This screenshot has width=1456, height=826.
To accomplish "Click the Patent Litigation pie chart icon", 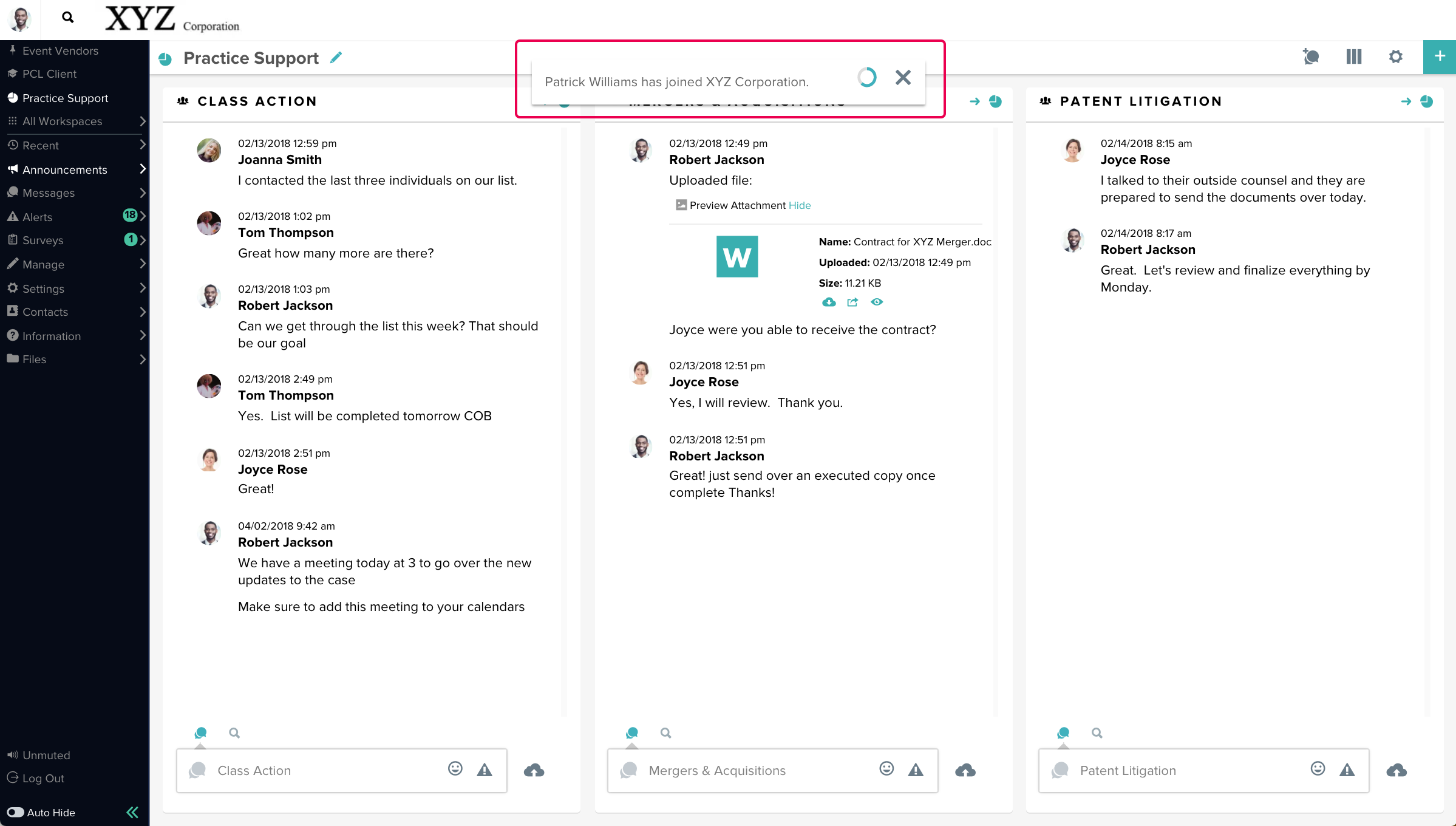I will pyautogui.click(x=1427, y=101).
